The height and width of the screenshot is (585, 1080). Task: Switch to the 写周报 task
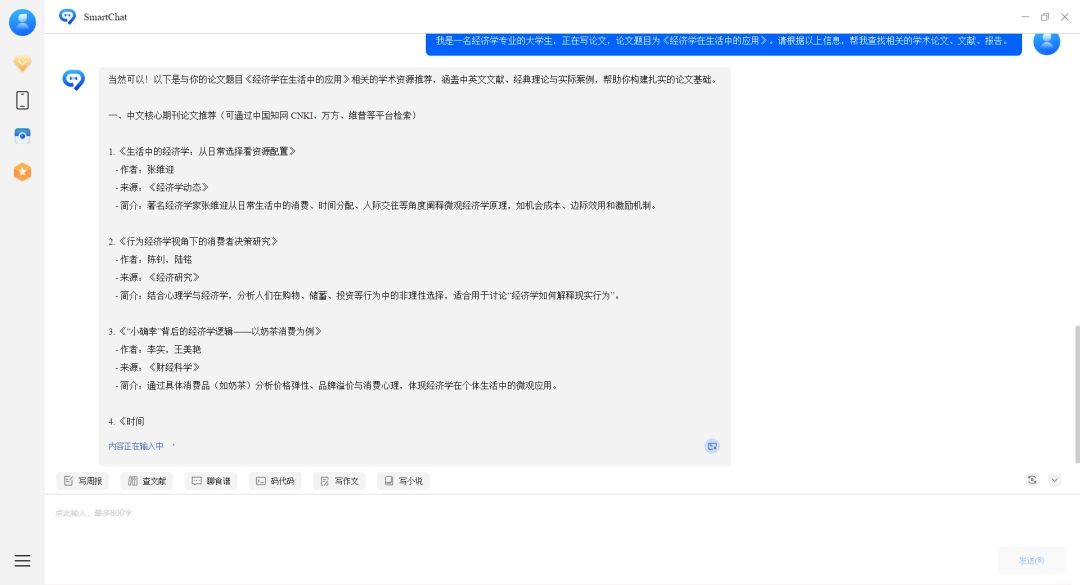[x=85, y=480]
